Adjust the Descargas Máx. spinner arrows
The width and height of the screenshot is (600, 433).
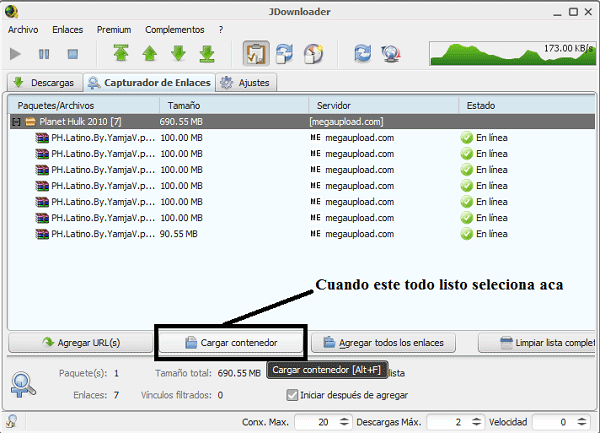coord(476,422)
